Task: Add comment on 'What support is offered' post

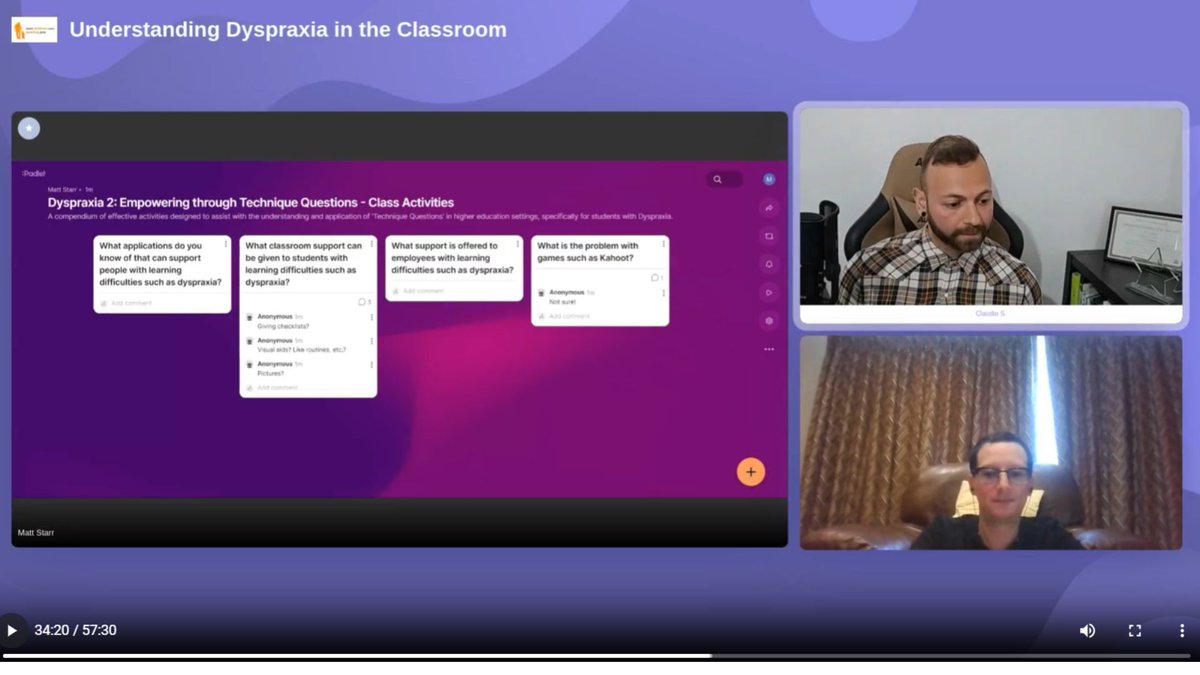Action: click(423, 291)
